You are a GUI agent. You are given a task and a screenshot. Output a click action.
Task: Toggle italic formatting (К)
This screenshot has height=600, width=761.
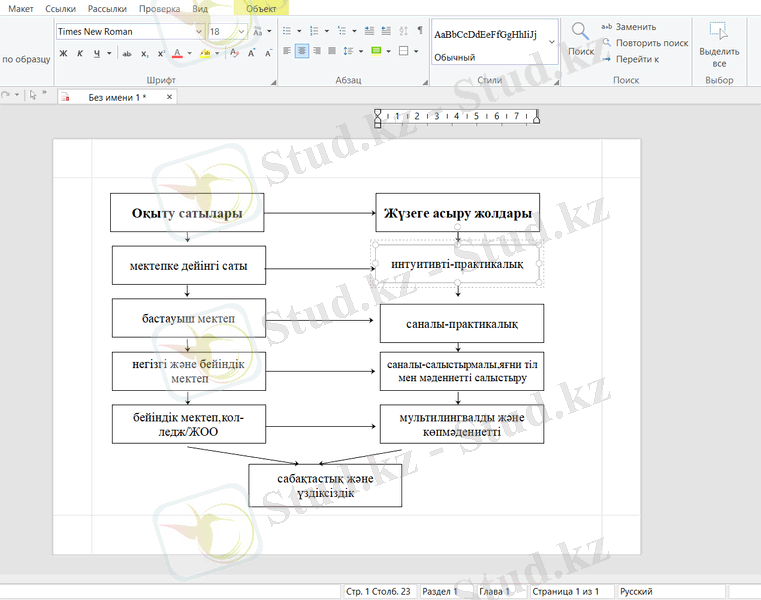(80, 53)
